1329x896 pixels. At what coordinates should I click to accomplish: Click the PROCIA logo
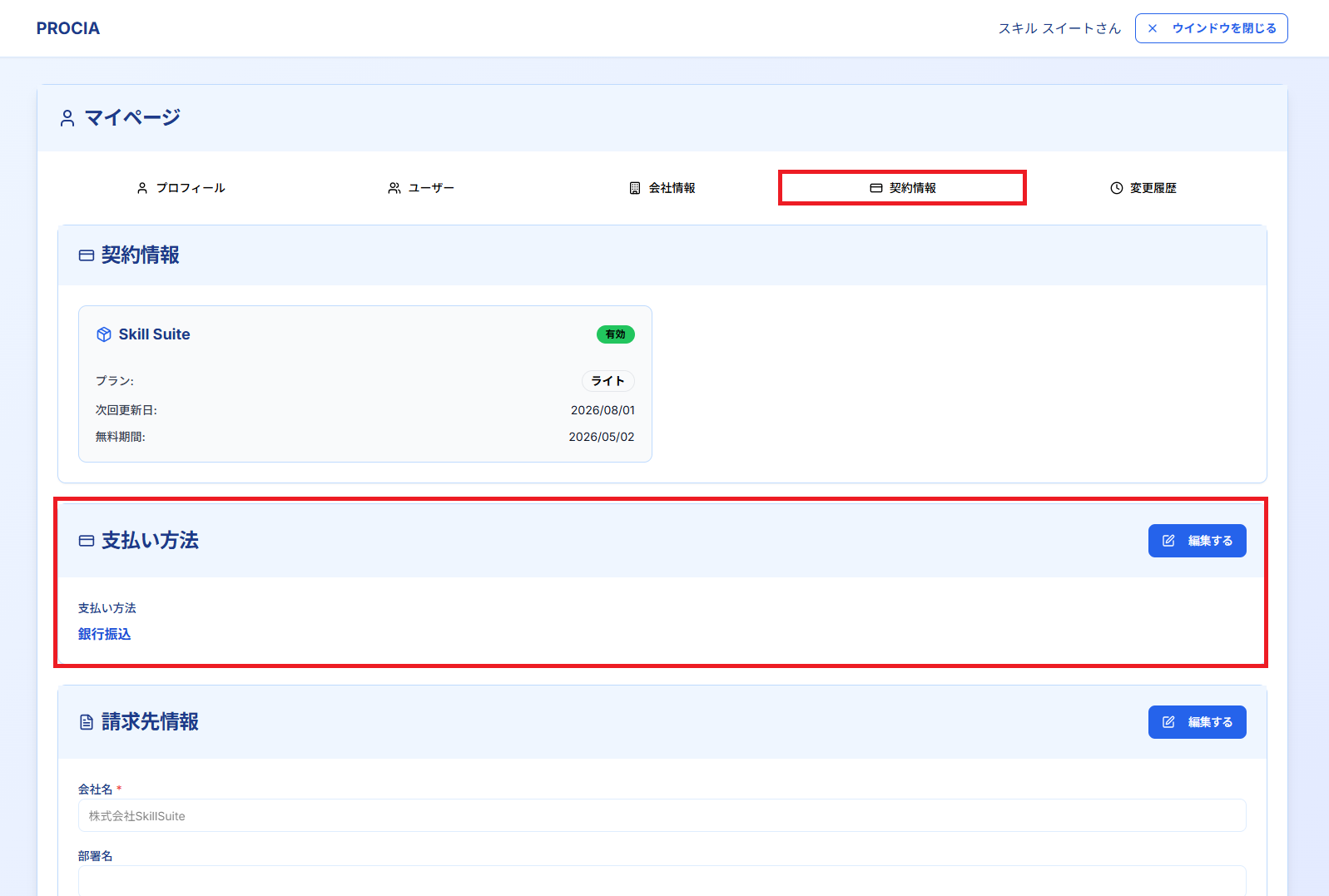pyautogui.click(x=68, y=28)
